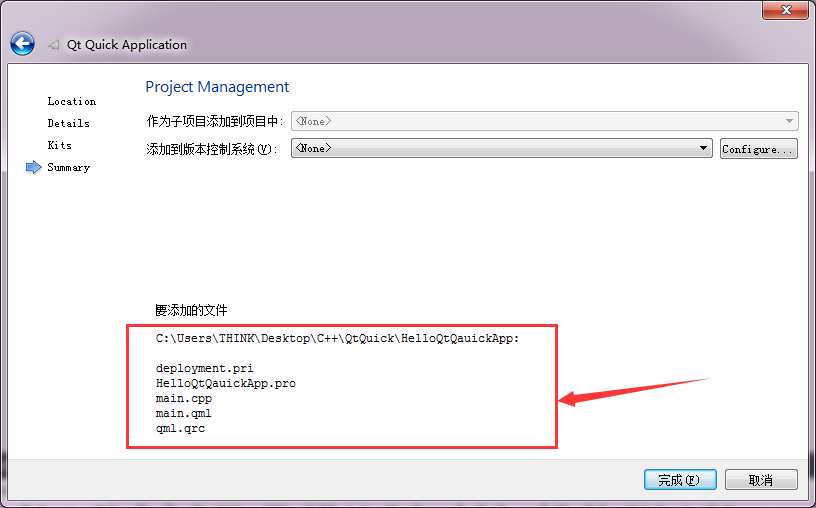Click the Qt Quick Application title icon

pos(54,45)
